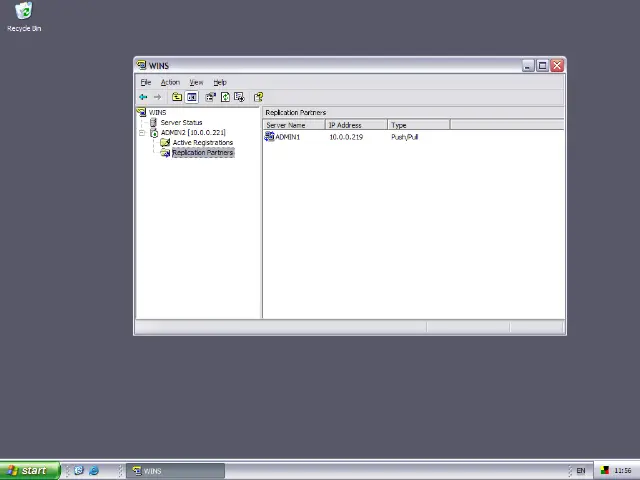Select the WINS root tree node
The height and width of the screenshot is (480, 640).
point(157,112)
